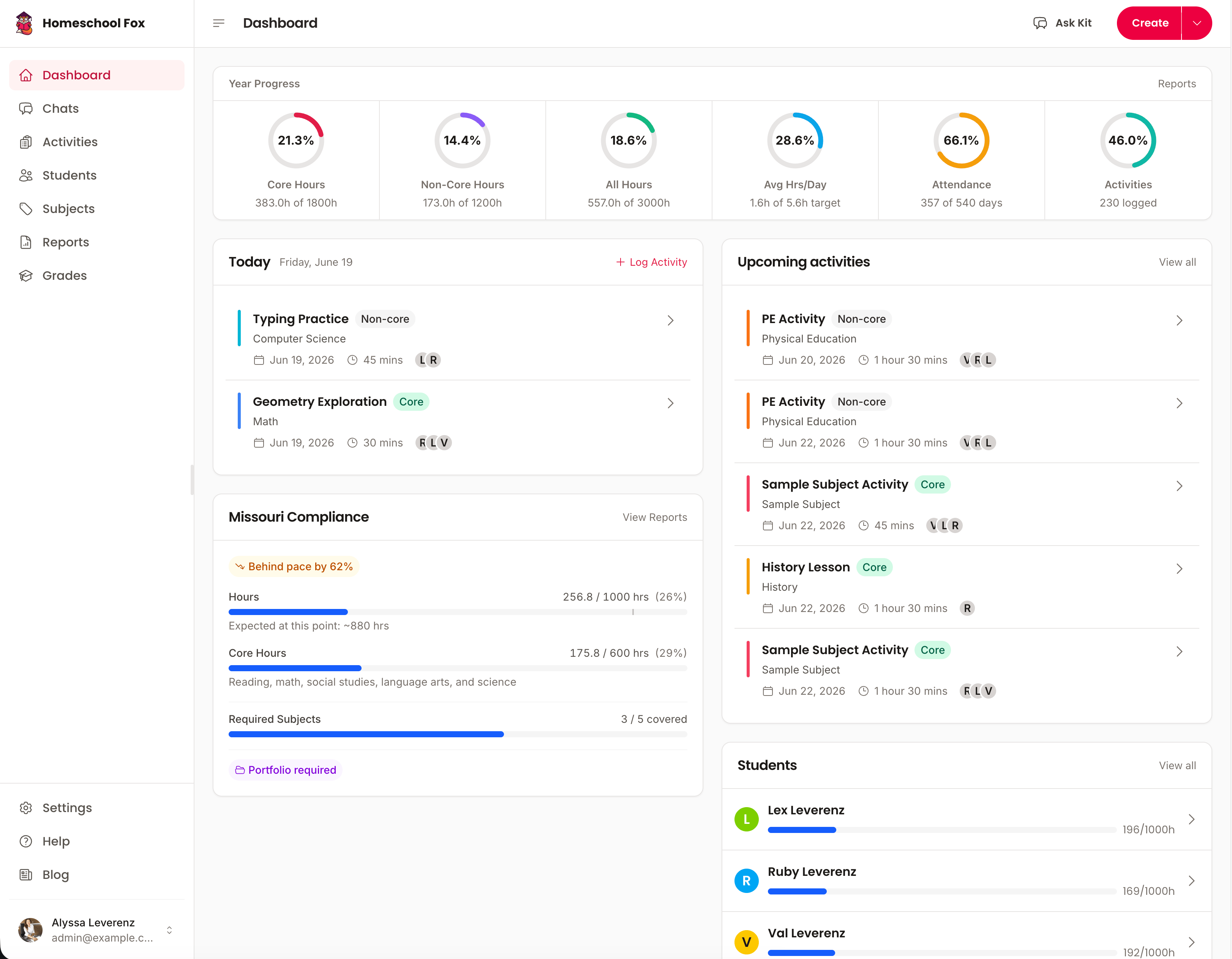Click Lex Leverenz hours progress bar
The height and width of the screenshot is (959, 1232).
941,830
